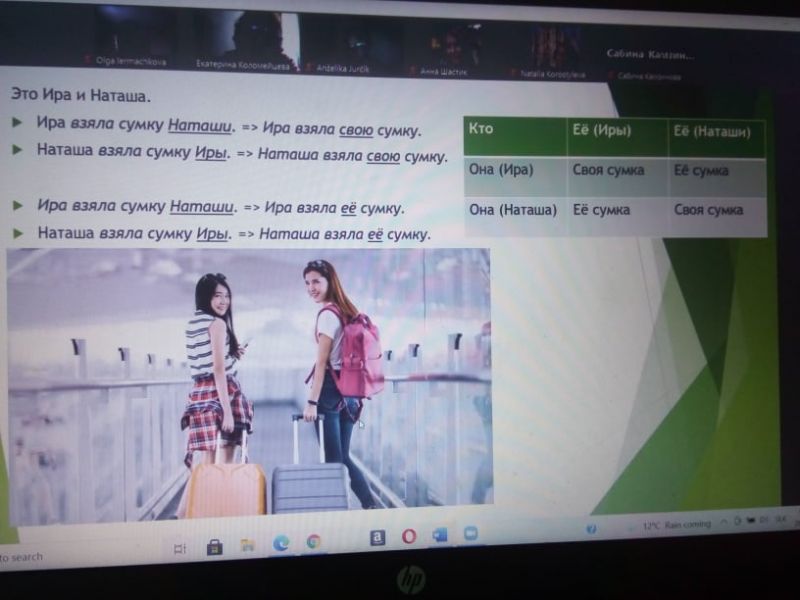The height and width of the screenshot is (600, 800).
Task: Switch to Microsoft Word in taskbar
Action: click(440, 535)
